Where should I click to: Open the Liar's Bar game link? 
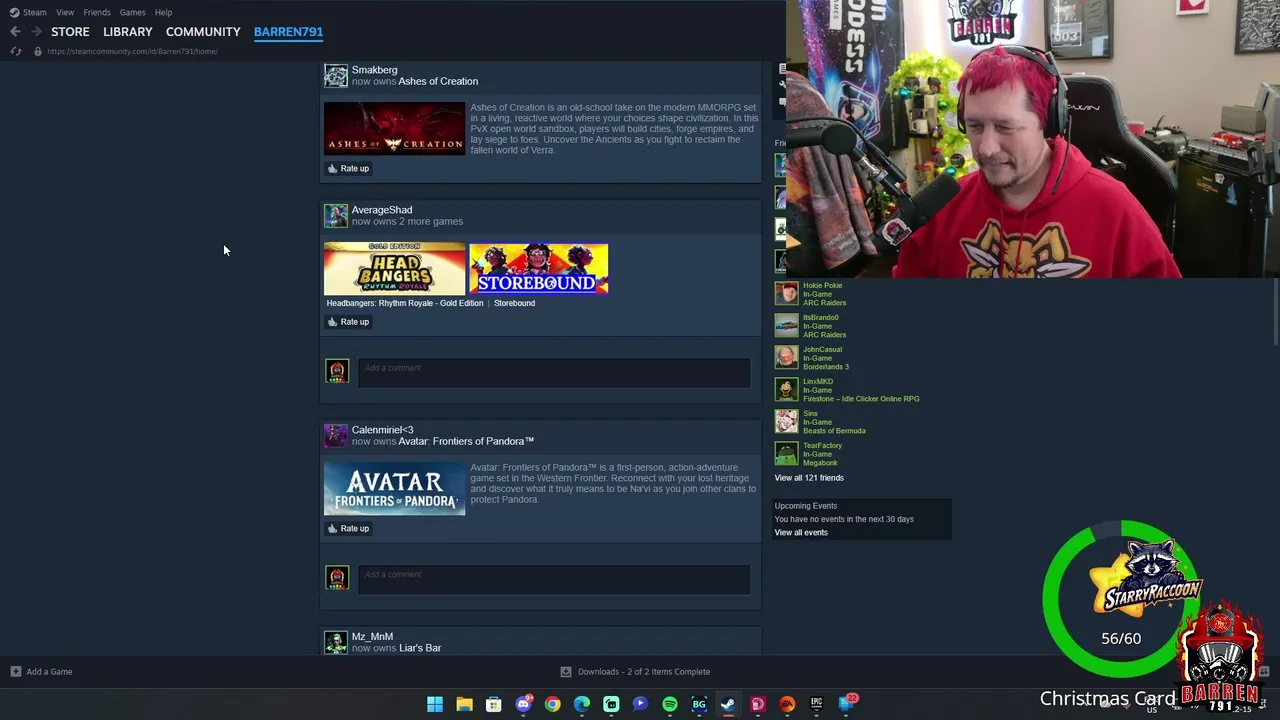(x=420, y=648)
